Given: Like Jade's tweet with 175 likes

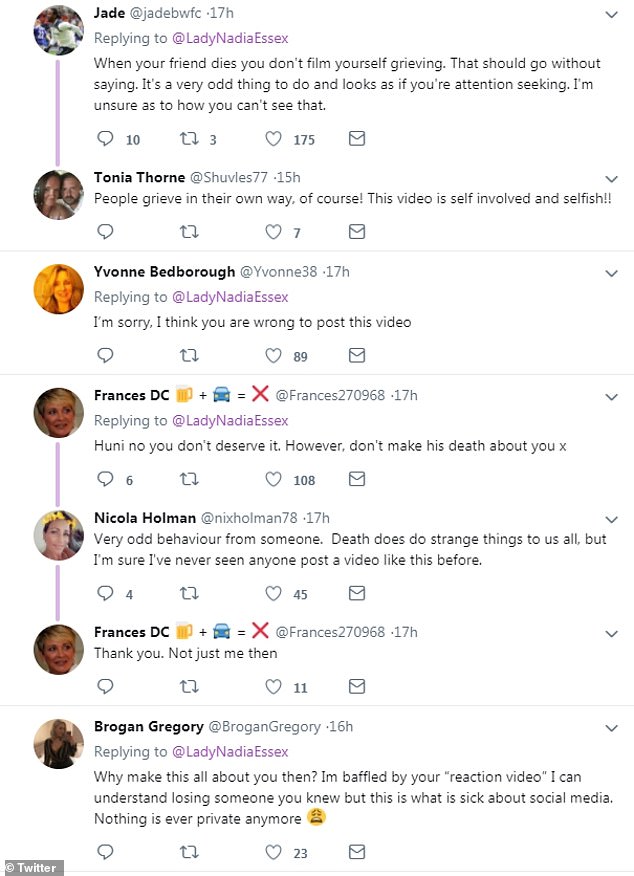Looking at the screenshot, I should tap(273, 139).
